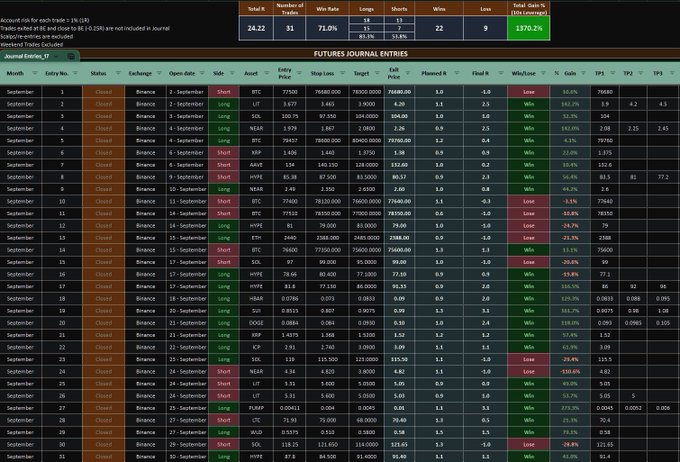Click the Binance cell in entry 12 row

pyautogui.click(x=145, y=226)
